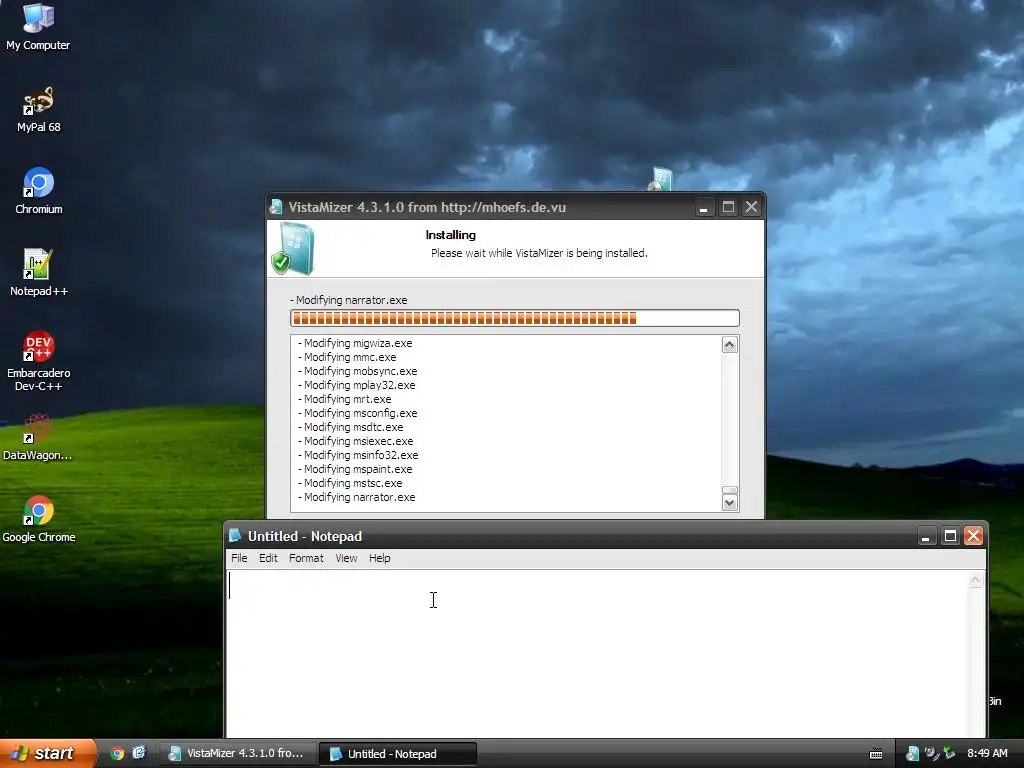Select the Embarcadero Dev-C++ desktop icon
This screenshot has height=768, width=1024.
point(39,361)
